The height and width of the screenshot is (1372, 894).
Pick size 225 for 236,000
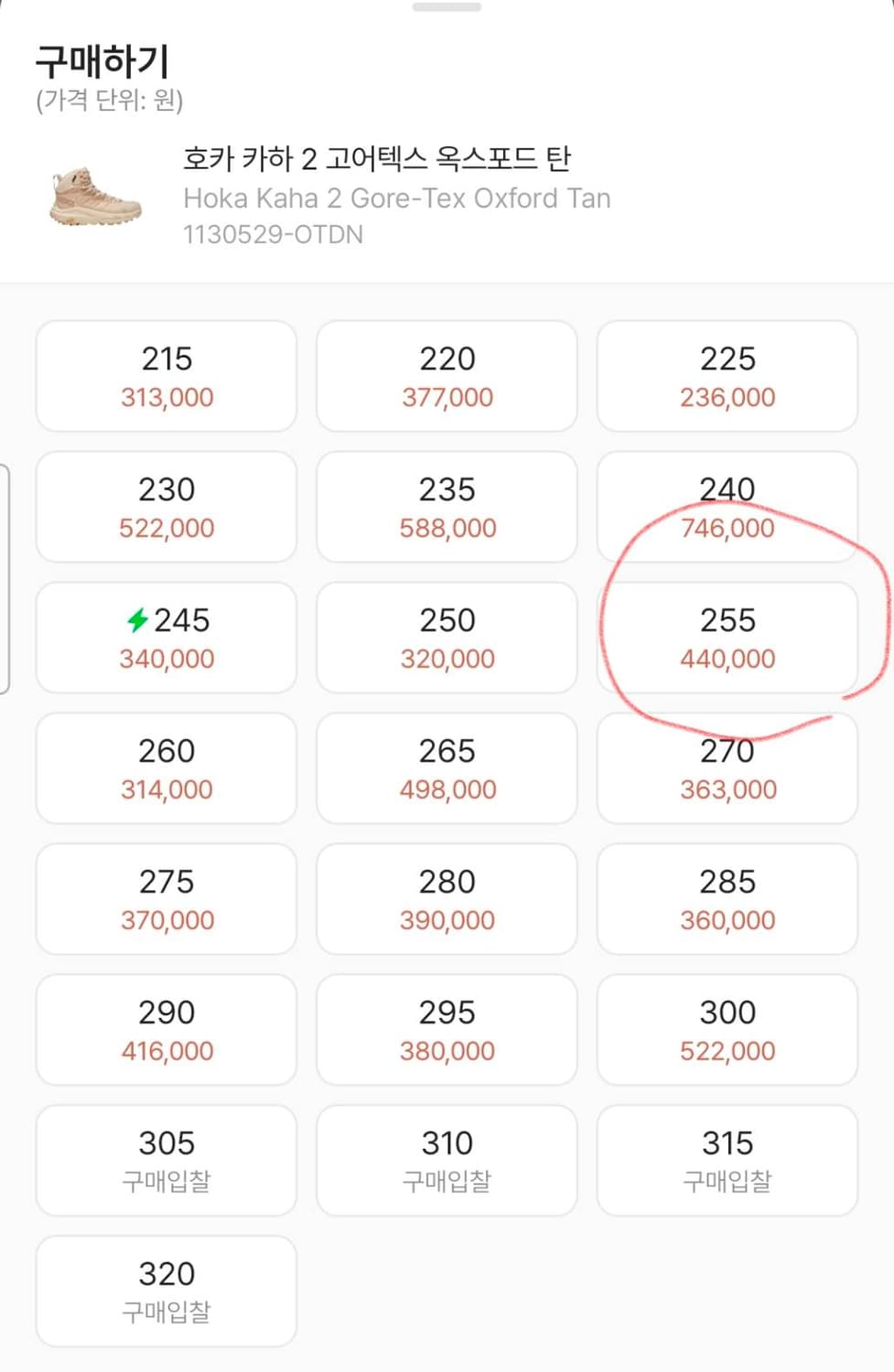coord(727,377)
